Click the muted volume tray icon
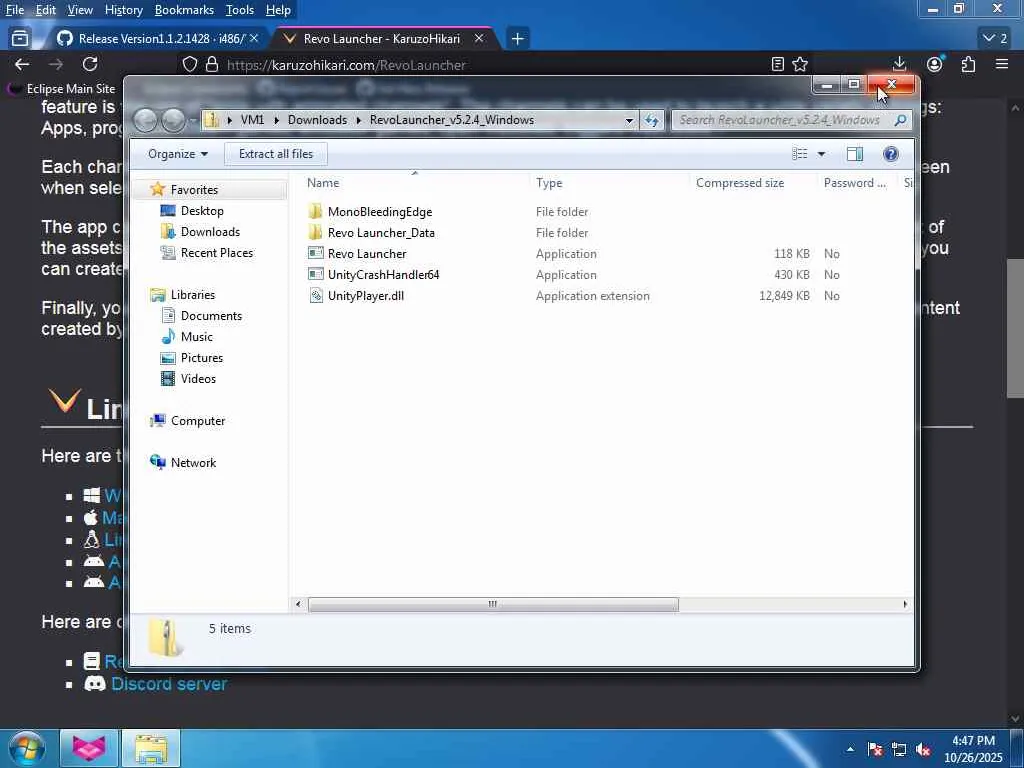This screenshot has width=1024, height=768. [x=923, y=750]
